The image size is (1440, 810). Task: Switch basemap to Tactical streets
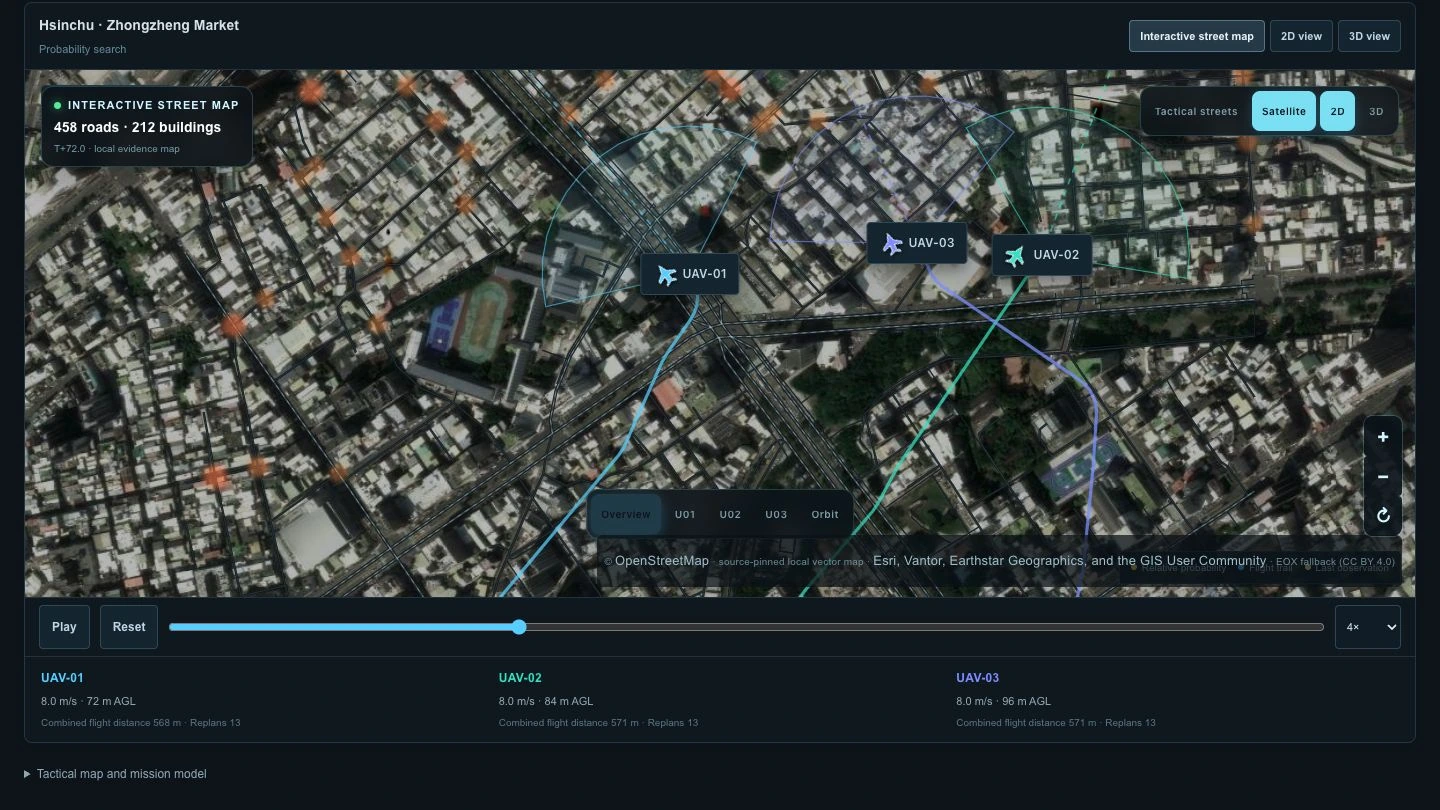point(1196,112)
